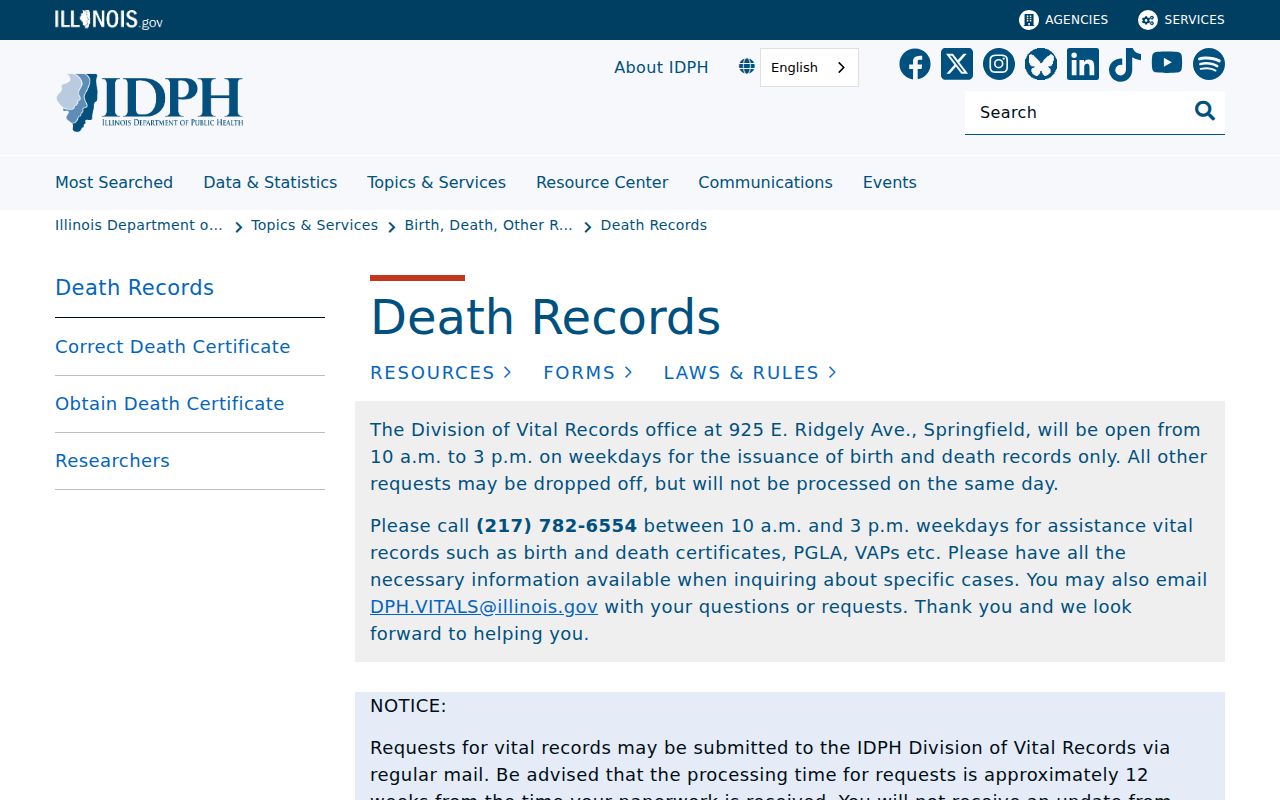Open the Events menu
This screenshot has height=800, width=1280.
coord(890,182)
